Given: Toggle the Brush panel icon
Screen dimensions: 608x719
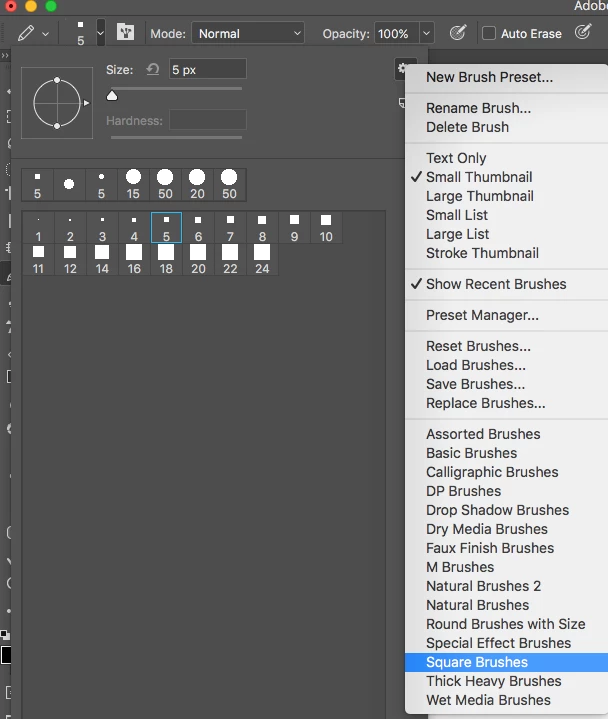Looking at the screenshot, I should (x=125, y=33).
